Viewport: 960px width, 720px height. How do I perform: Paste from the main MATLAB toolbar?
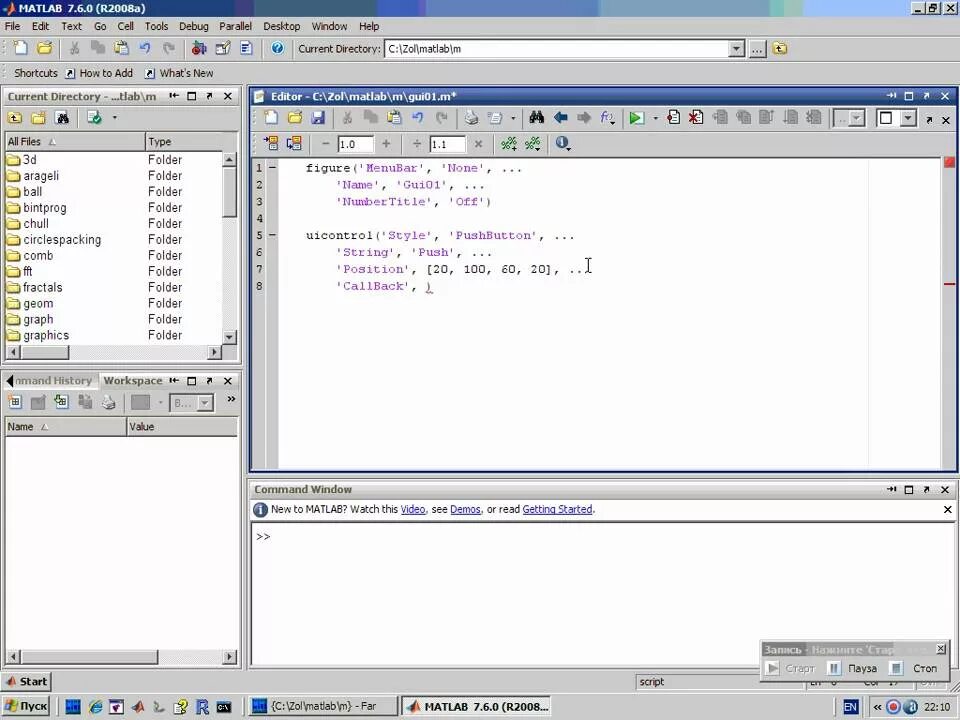121,48
